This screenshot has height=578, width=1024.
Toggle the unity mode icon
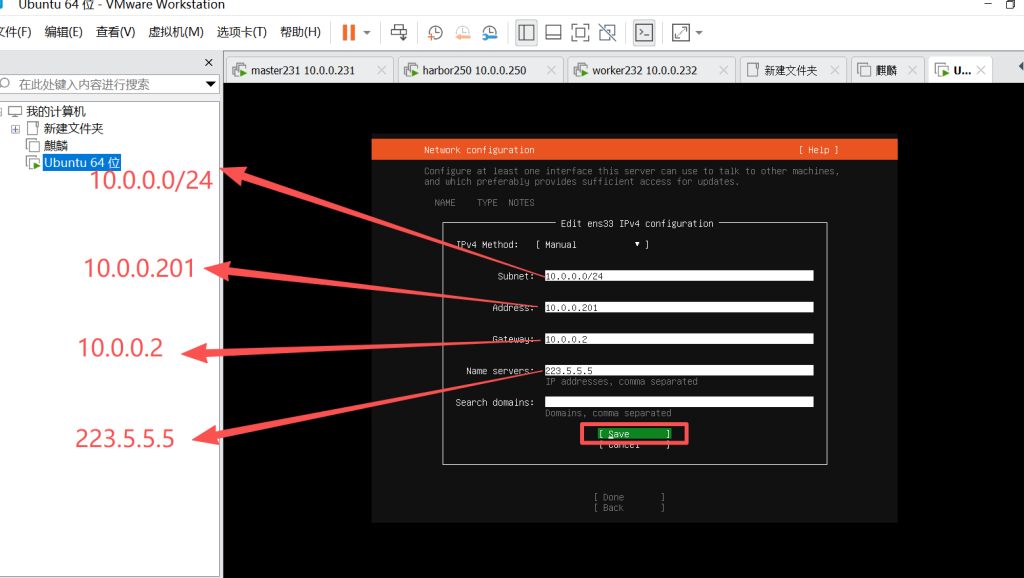click(607, 32)
